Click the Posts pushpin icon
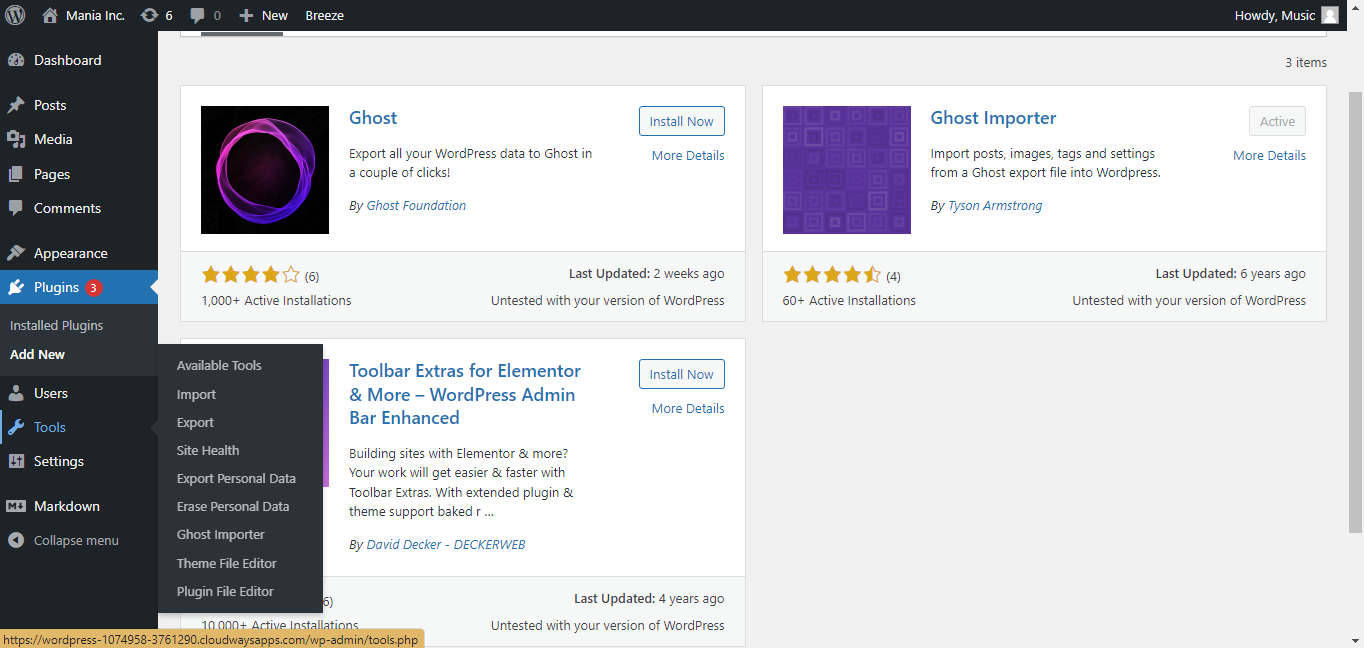Image resolution: width=1364 pixels, height=648 pixels. (16, 105)
